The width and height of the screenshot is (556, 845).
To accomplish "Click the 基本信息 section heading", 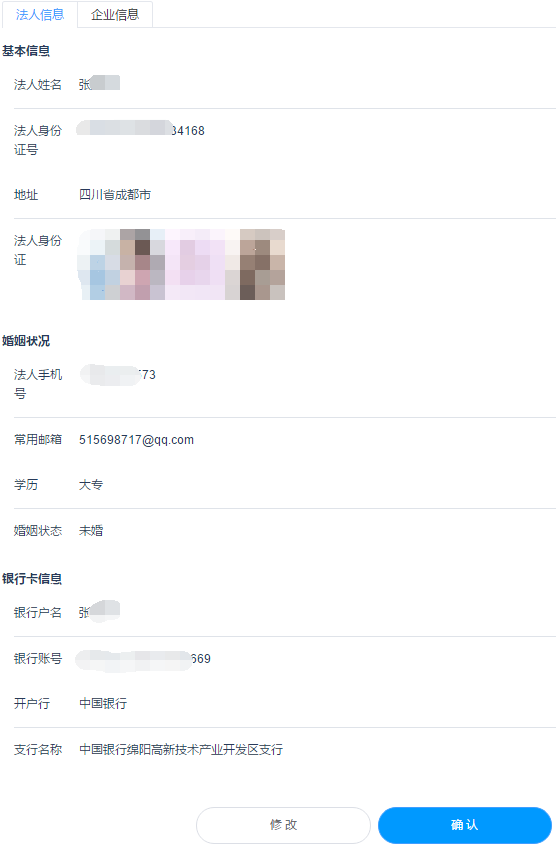I will (26, 51).
